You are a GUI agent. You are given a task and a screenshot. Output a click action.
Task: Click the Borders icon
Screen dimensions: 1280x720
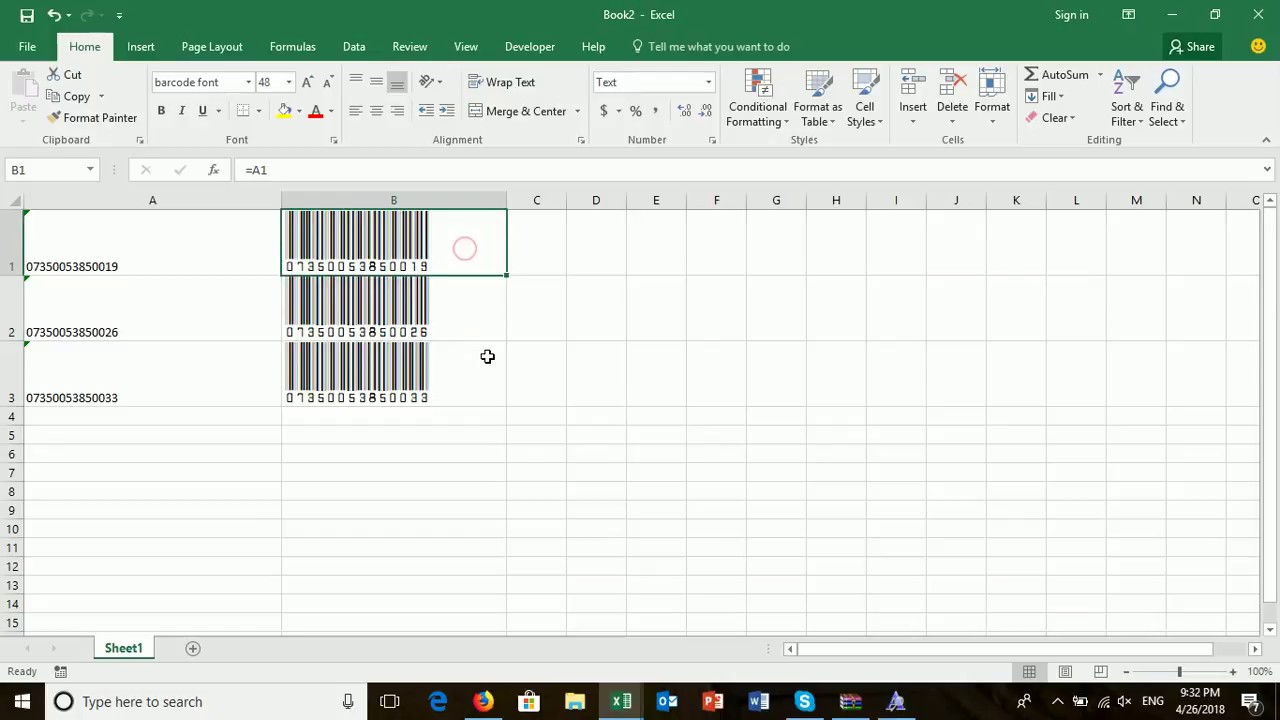[243, 111]
